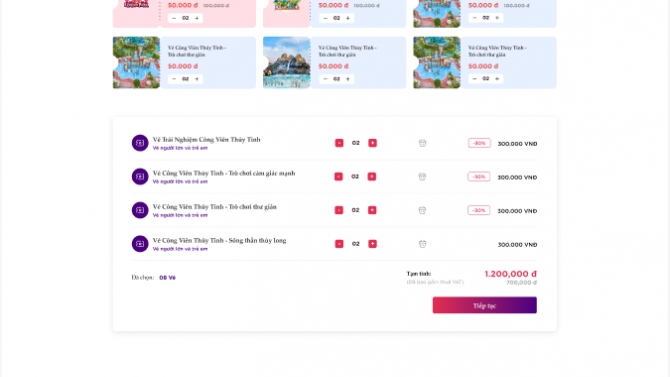Viewport: 670px width, 377px height.
Task: Click the '08 Vé' selected count
Action: tap(168, 277)
